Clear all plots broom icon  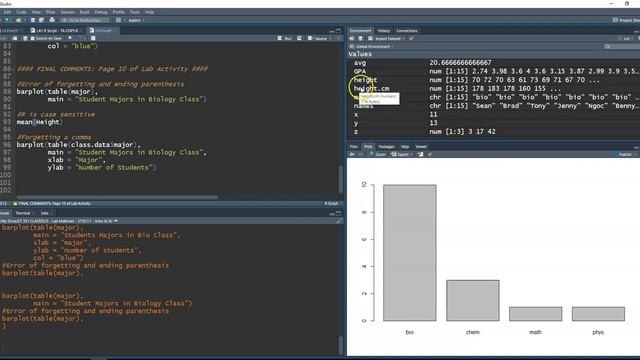click(x=430, y=154)
